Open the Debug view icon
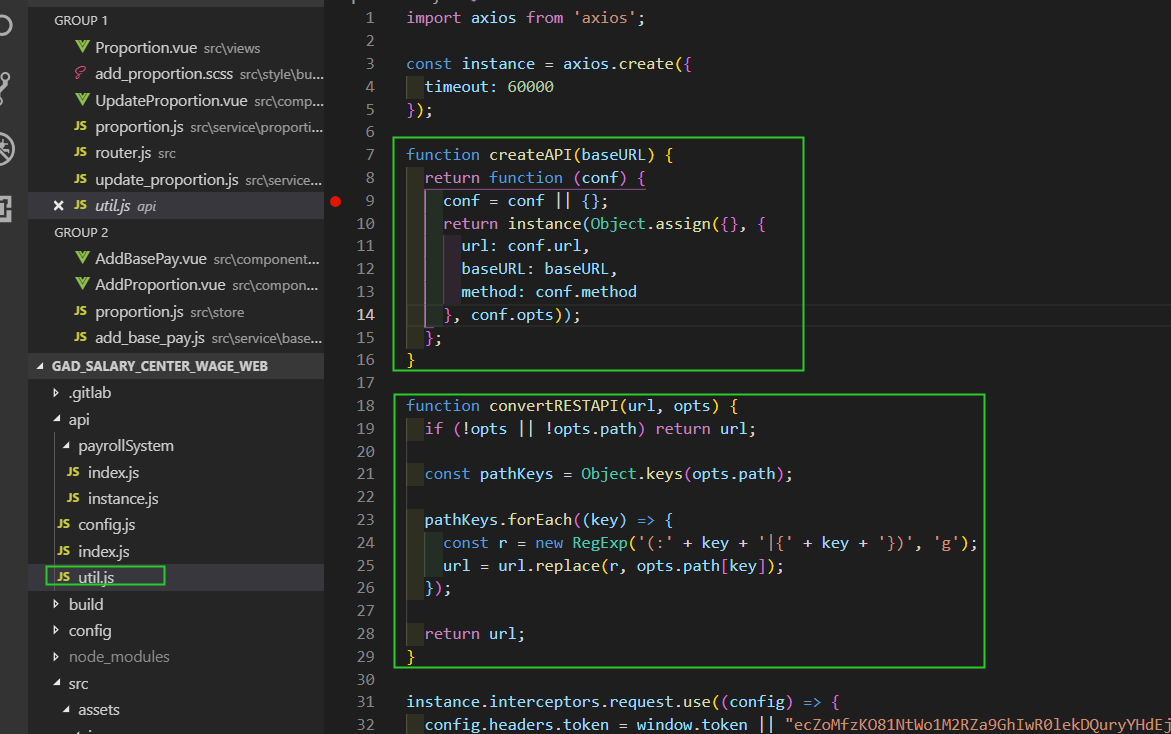Viewport: 1171px width, 734px height. pos(5,149)
